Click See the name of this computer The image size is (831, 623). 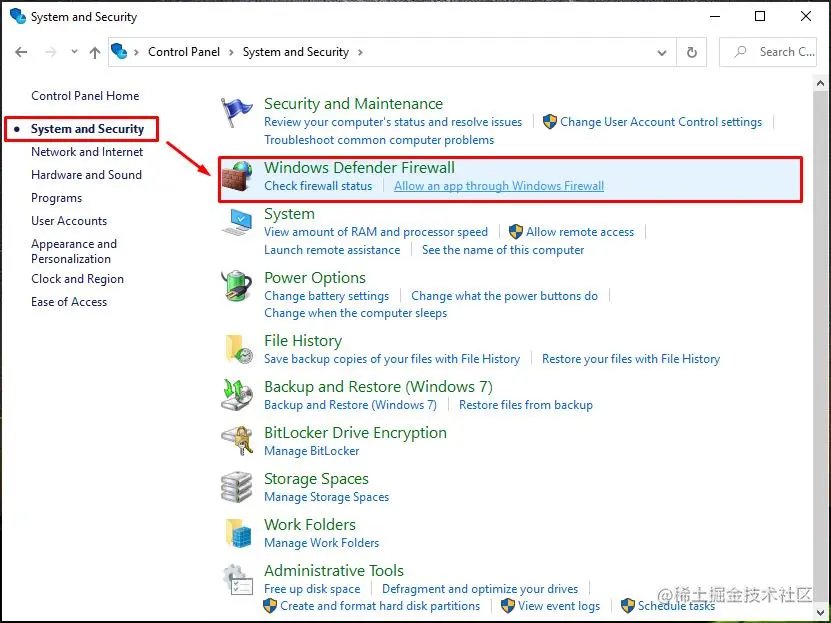tap(503, 250)
